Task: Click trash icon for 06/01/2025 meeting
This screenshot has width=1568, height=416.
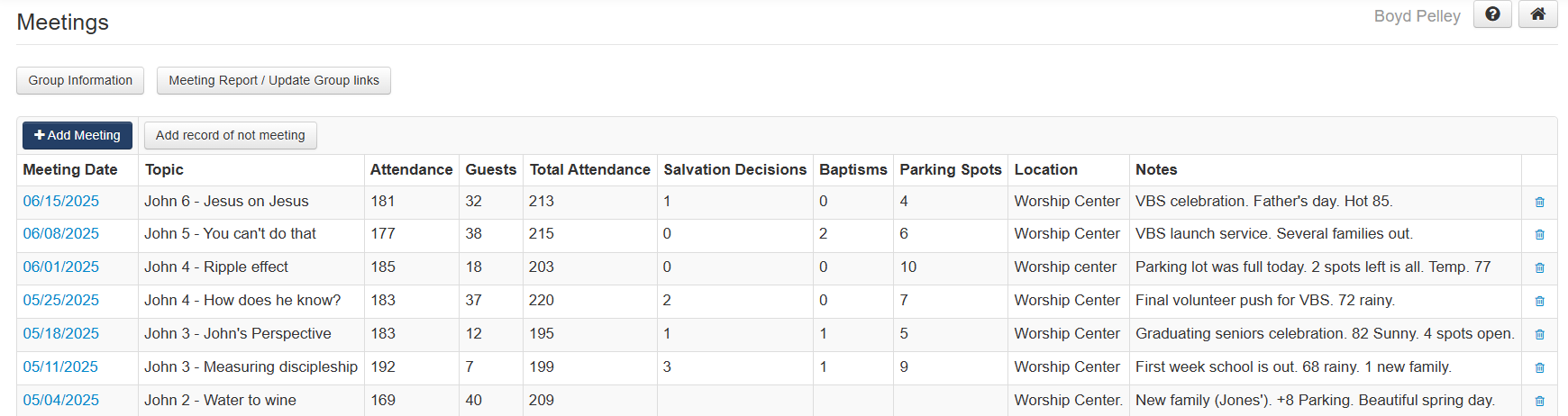Action: pos(1539,267)
